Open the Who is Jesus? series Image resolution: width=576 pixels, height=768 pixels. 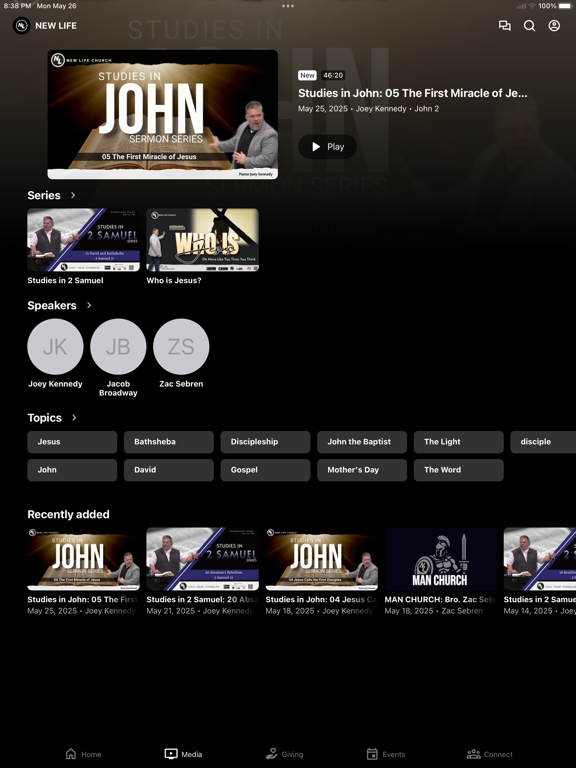202,240
